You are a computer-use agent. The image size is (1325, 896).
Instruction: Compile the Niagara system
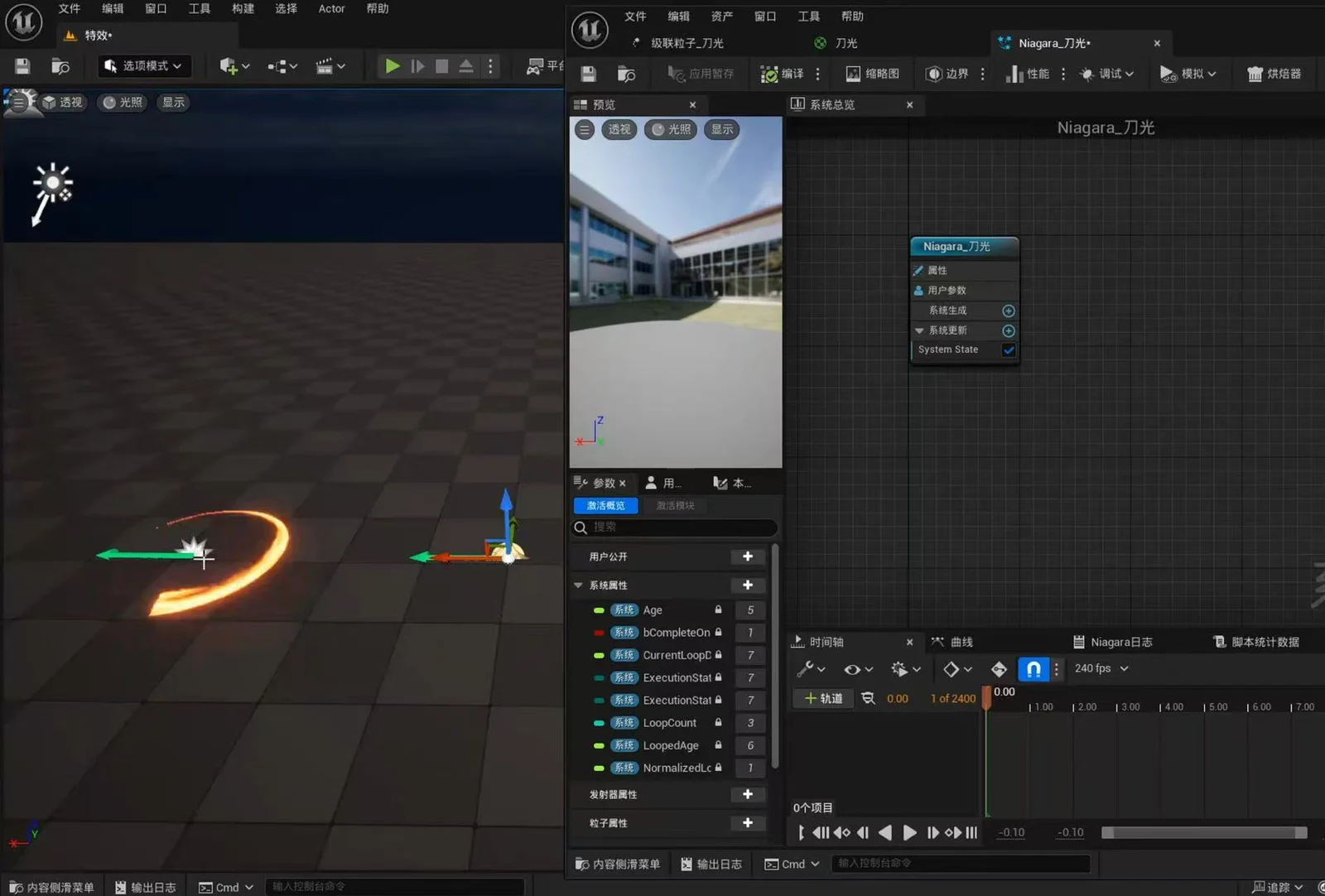pyautogui.click(x=782, y=74)
